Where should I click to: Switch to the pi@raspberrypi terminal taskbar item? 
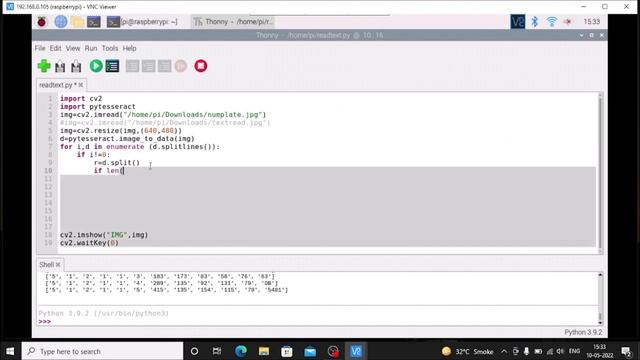[x=142, y=22]
